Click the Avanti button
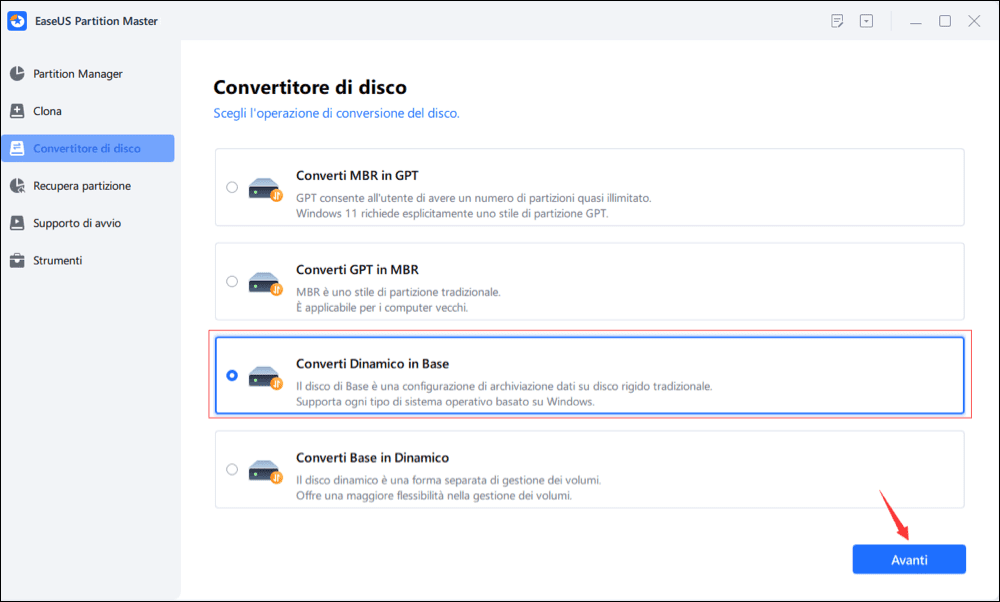Screen dimensions: 1000x602 [x=909, y=559]
